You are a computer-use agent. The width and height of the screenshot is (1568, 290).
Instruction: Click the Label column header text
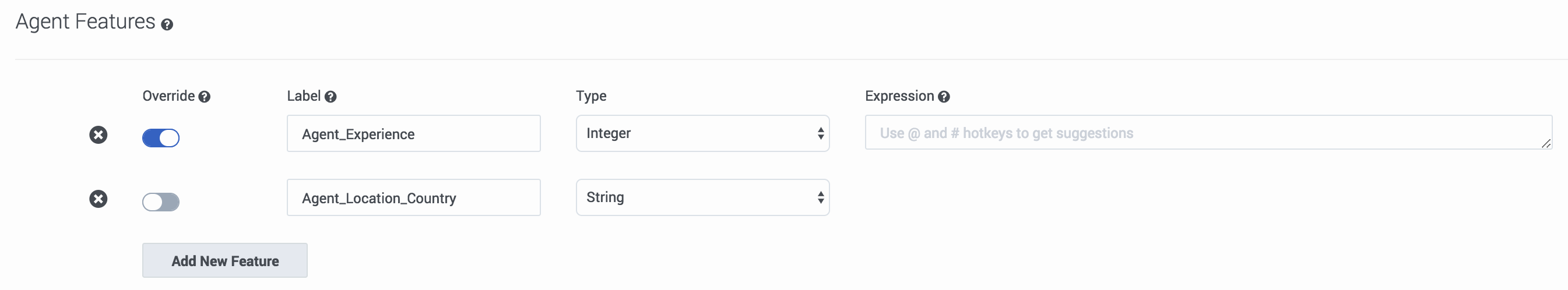304,96
